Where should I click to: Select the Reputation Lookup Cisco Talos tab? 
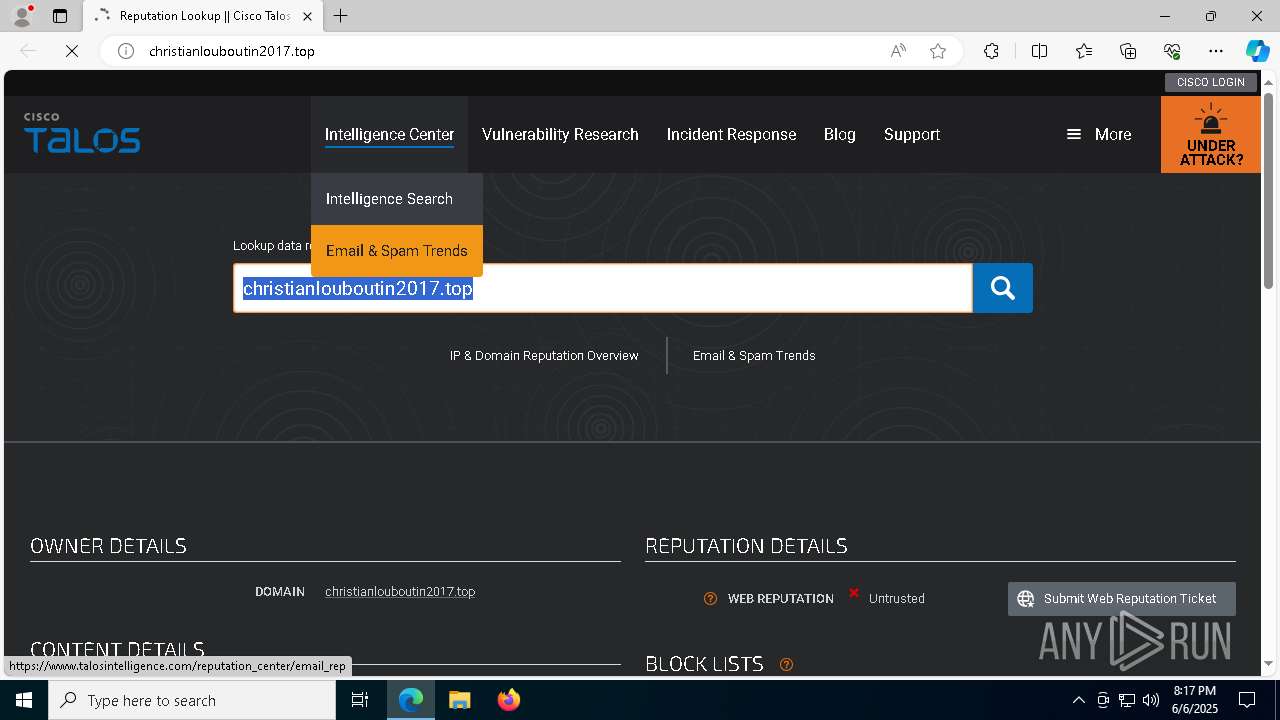[x=203, y=16]
